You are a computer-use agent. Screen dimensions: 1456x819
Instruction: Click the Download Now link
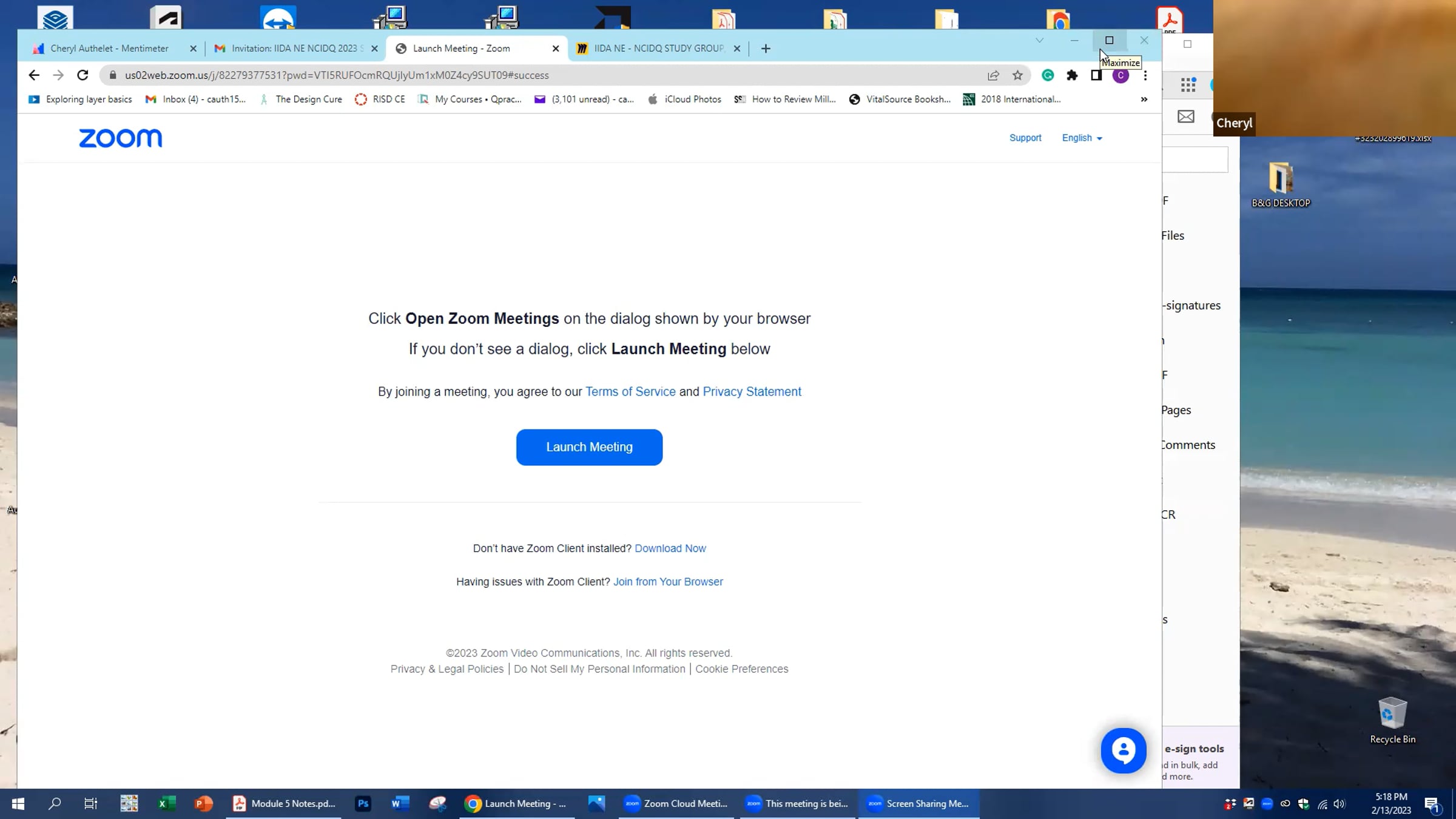670,548
